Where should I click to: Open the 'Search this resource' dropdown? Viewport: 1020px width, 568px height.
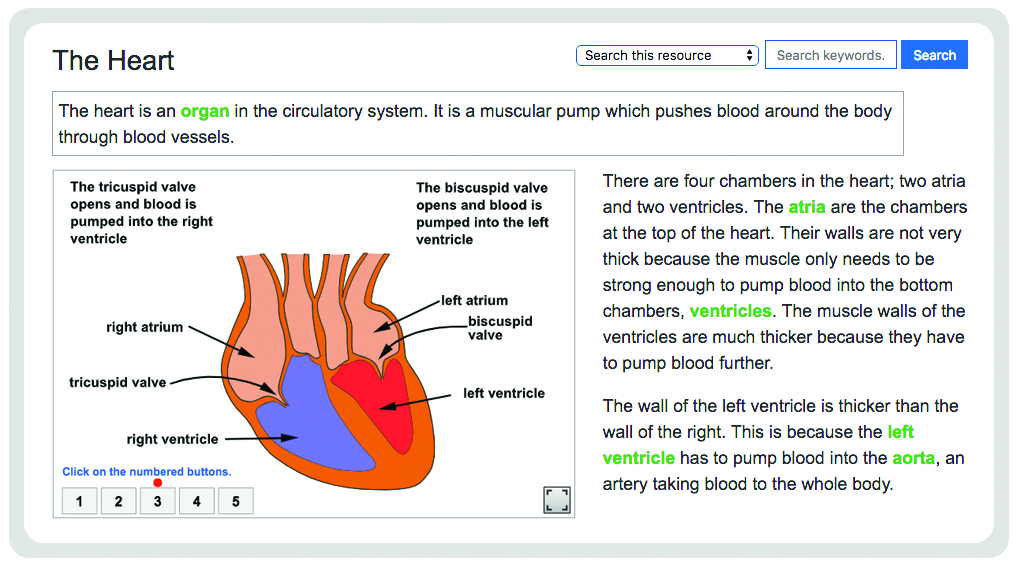point(667,55)
